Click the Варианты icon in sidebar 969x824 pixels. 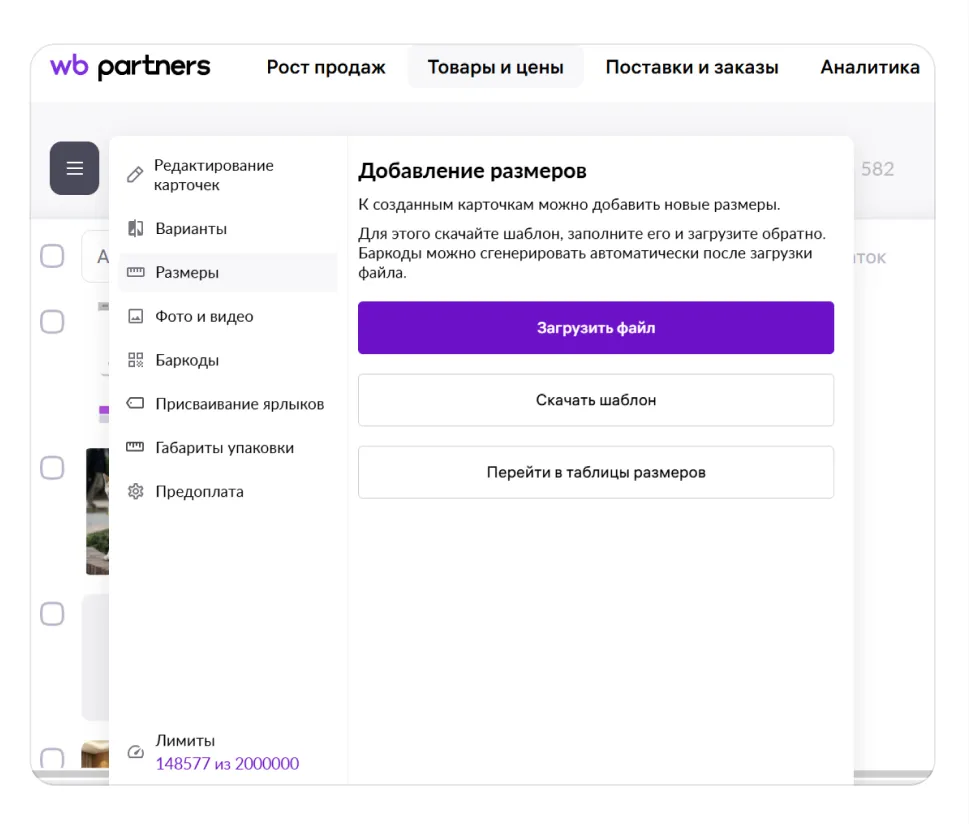click(136, 229)
